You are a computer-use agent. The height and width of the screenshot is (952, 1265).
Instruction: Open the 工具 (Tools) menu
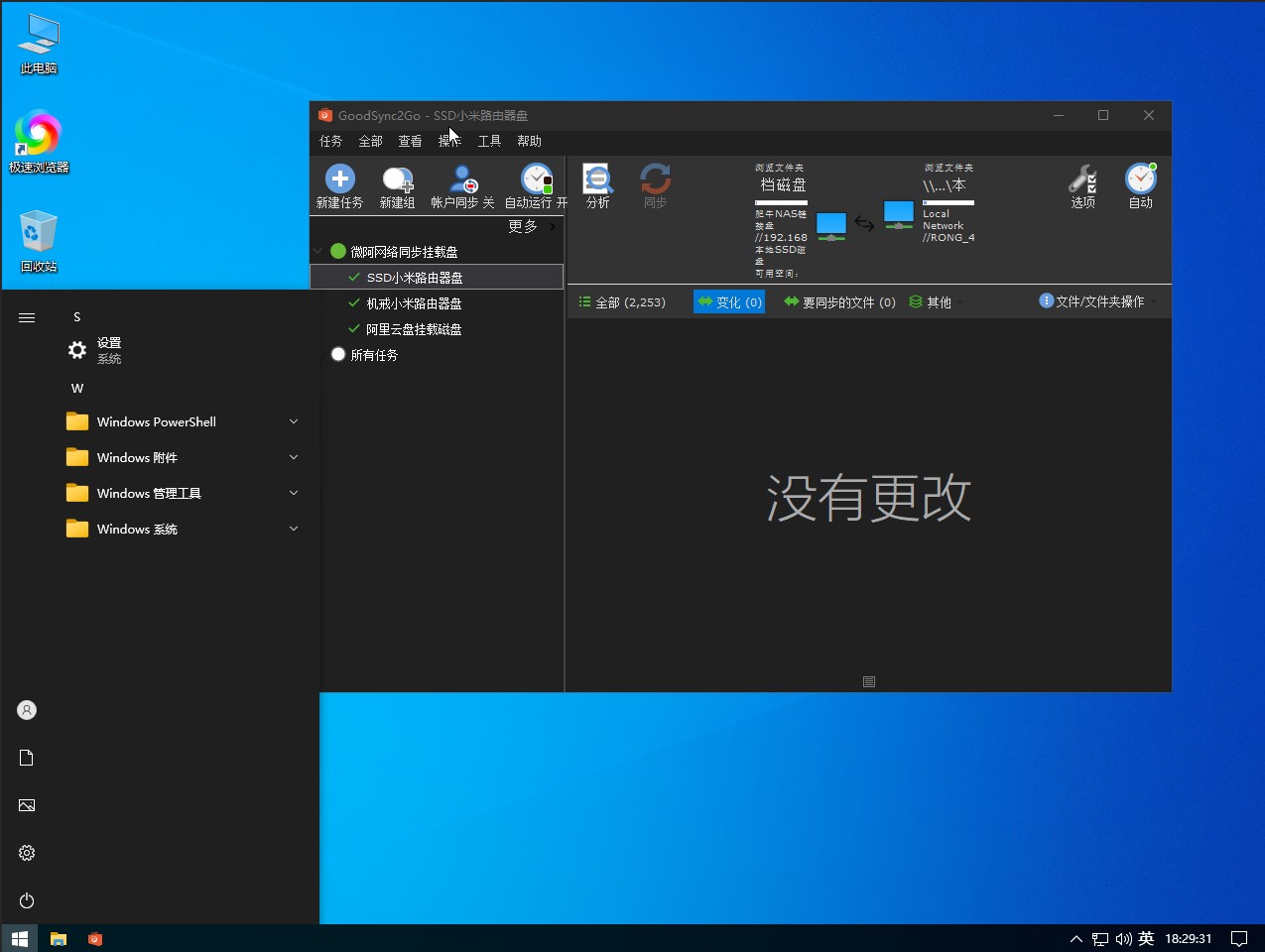490,142
